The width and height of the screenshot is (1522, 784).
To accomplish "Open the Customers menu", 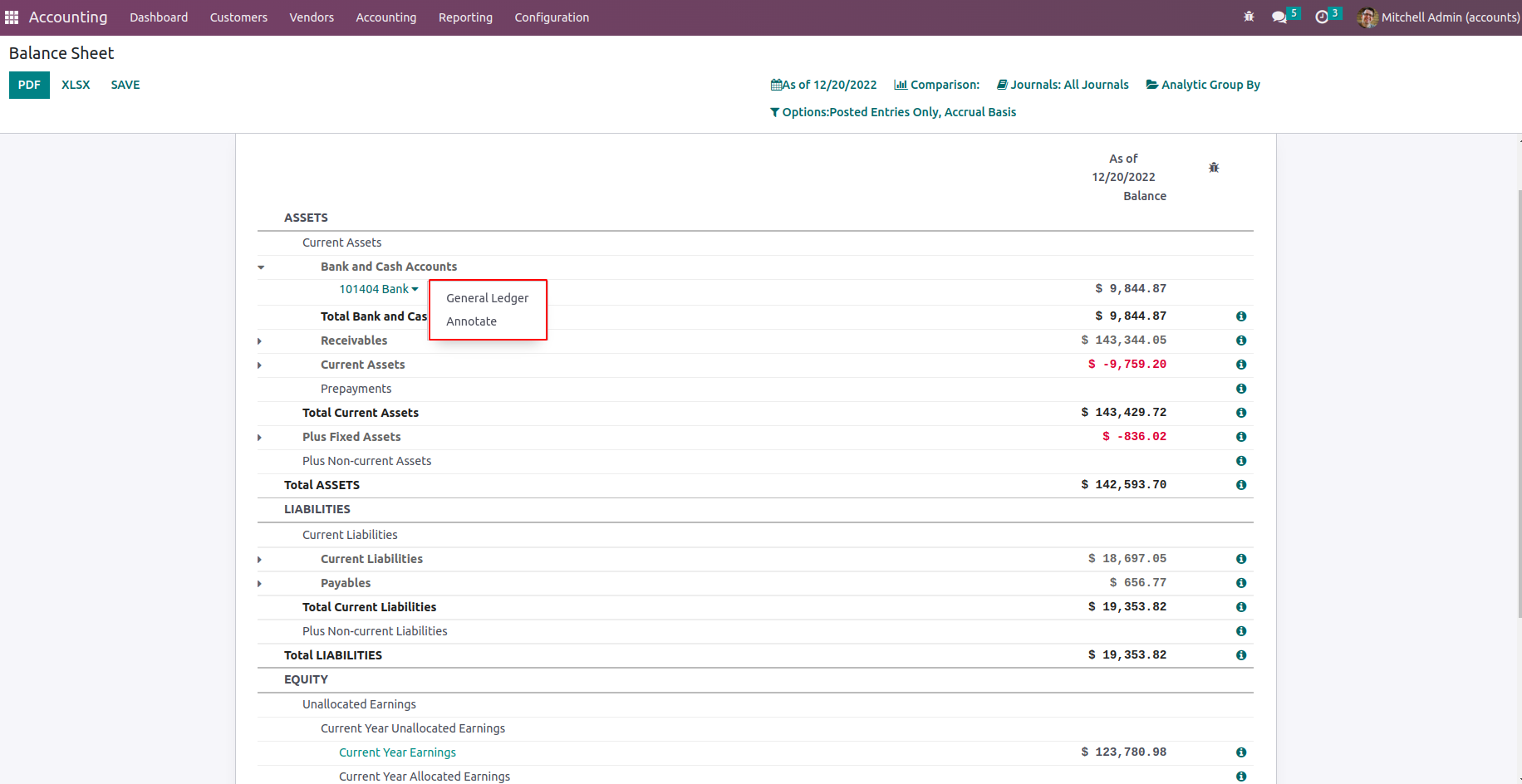I will (238, 17).
